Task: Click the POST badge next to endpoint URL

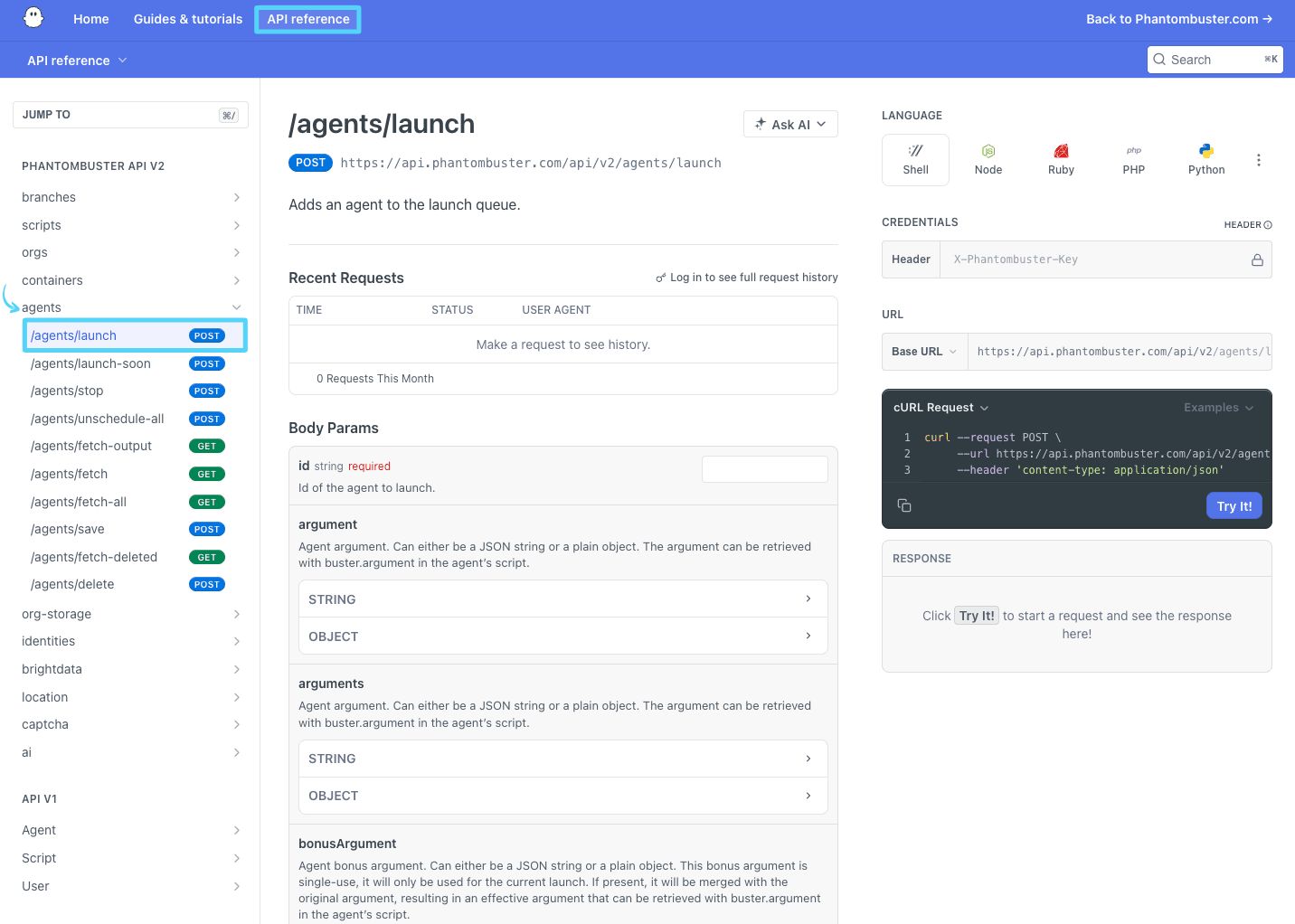Action: [310, 163]
